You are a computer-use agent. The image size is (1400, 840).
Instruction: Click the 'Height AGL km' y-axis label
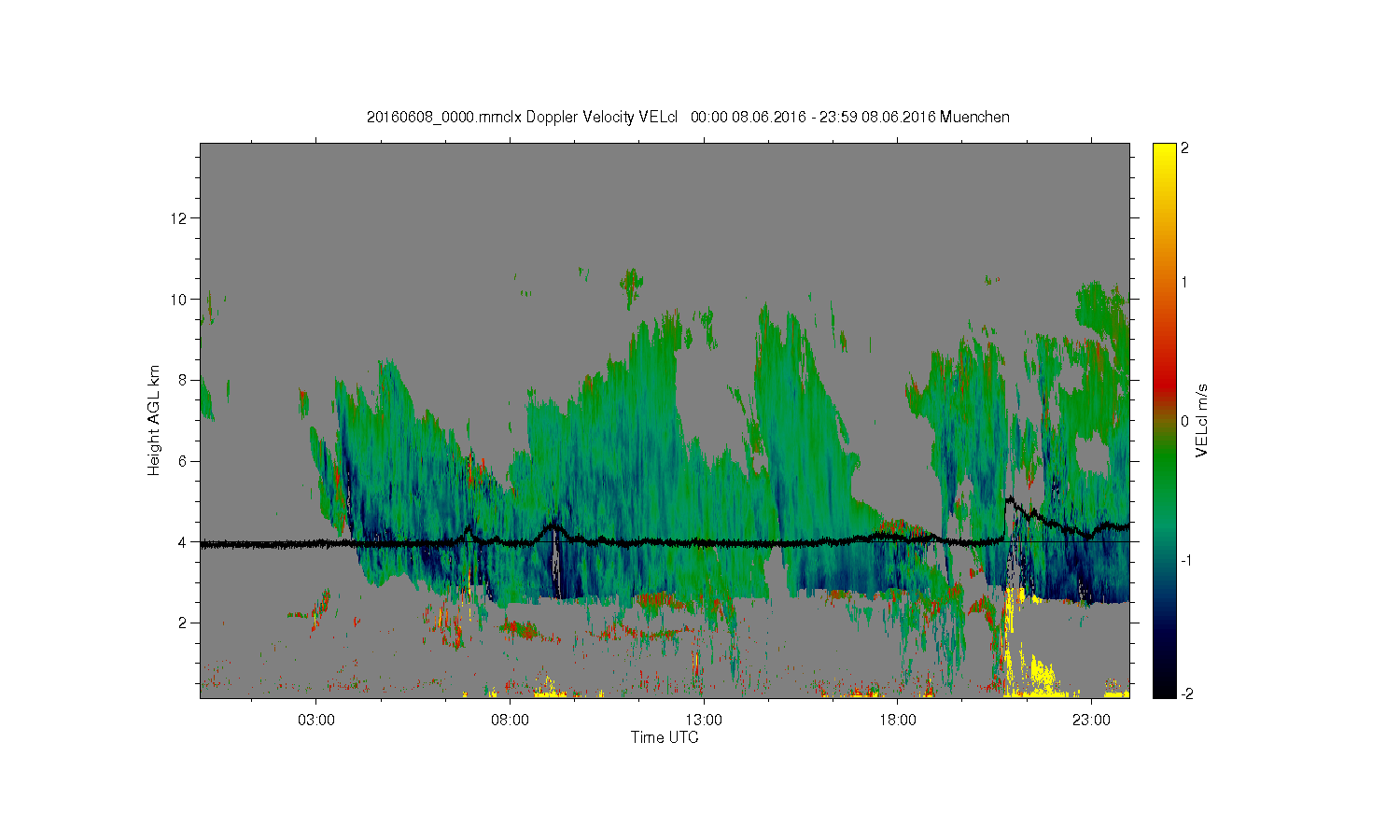coord(154,420)
